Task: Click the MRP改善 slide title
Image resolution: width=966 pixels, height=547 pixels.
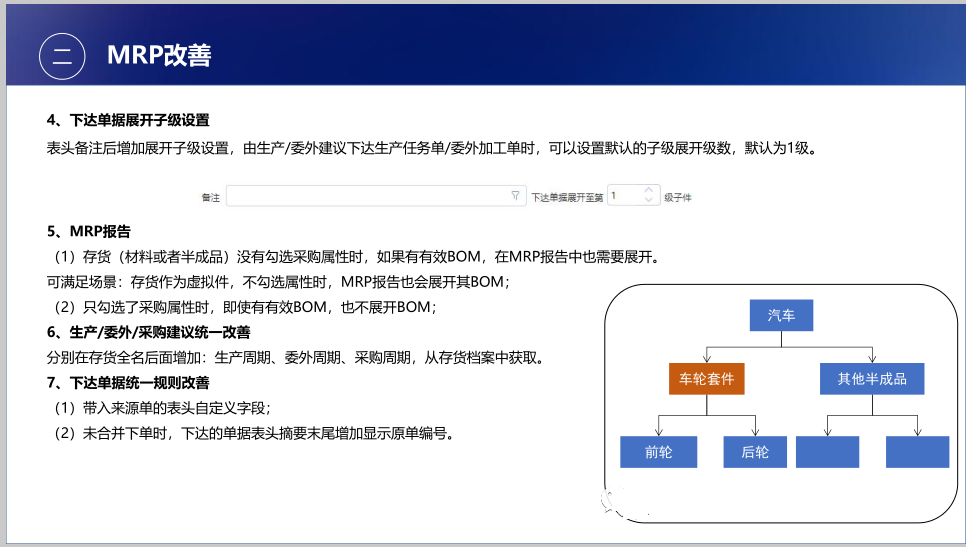Action: click(x=159, y=56)
